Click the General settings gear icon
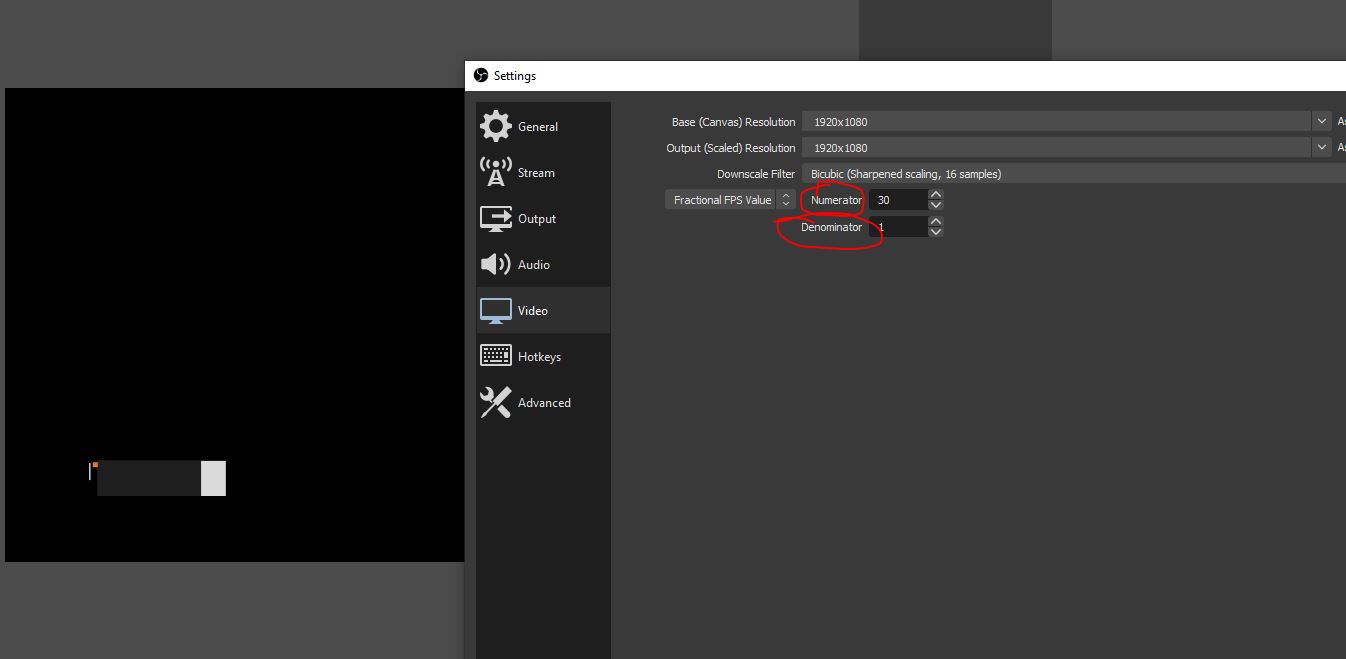 click(x=495, y=125)
